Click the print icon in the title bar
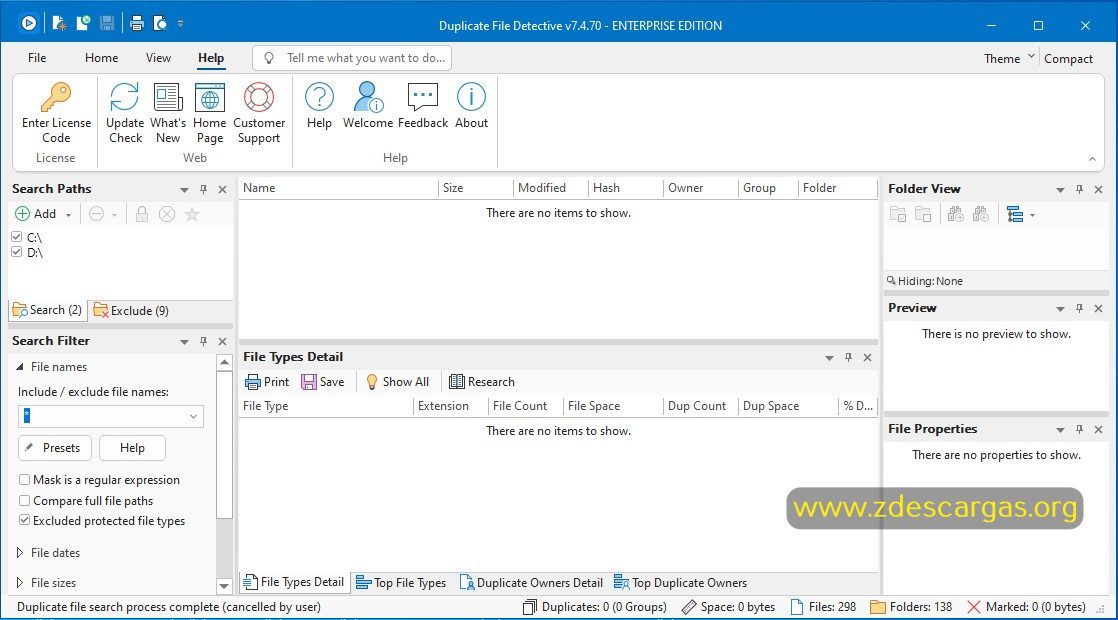This screenshot has width=1118, height=620. tap(137, 24)
